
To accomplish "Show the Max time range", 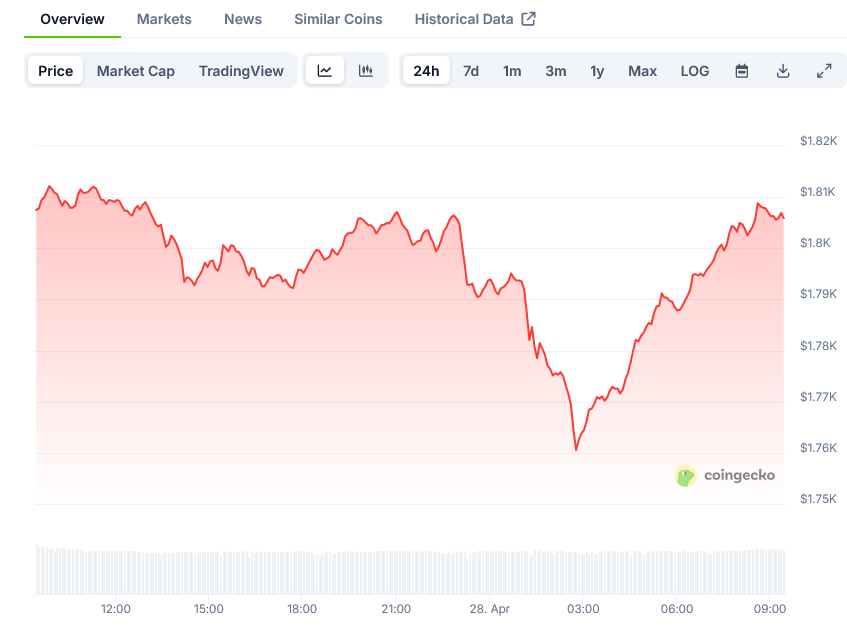I will (x=643, y=71).
